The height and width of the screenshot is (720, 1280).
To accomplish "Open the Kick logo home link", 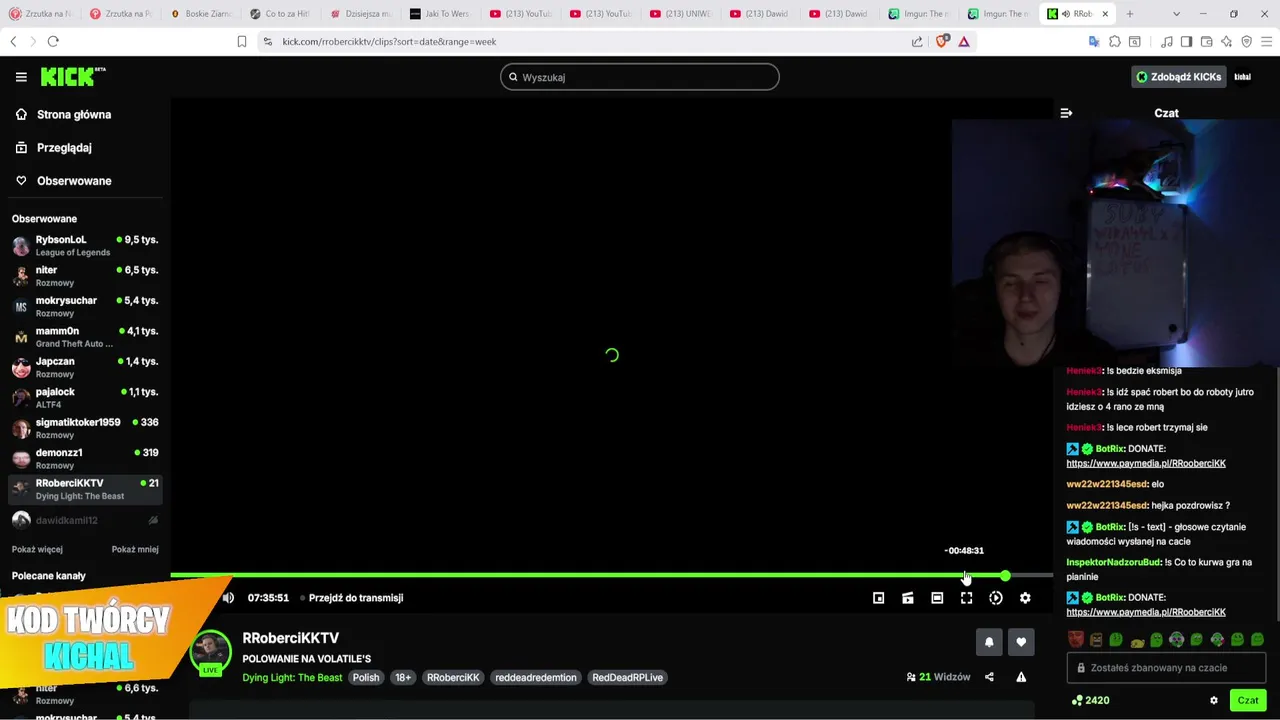I will (73, 76).
